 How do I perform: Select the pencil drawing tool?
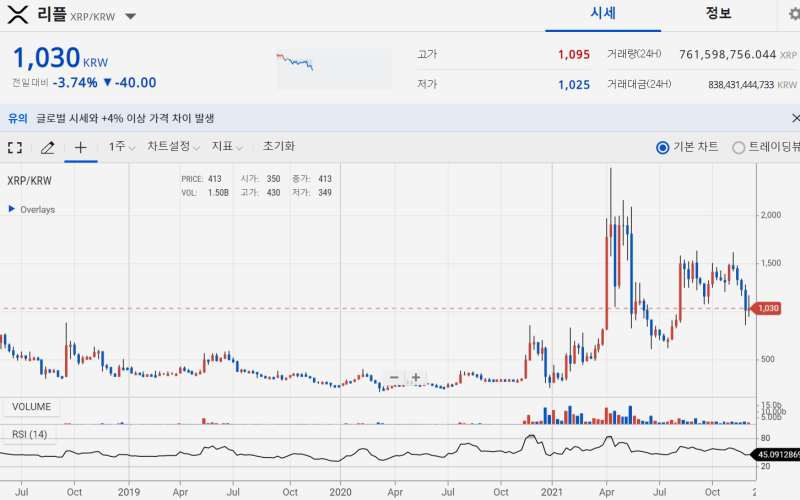pyautogui.click(x=47, y=148)
